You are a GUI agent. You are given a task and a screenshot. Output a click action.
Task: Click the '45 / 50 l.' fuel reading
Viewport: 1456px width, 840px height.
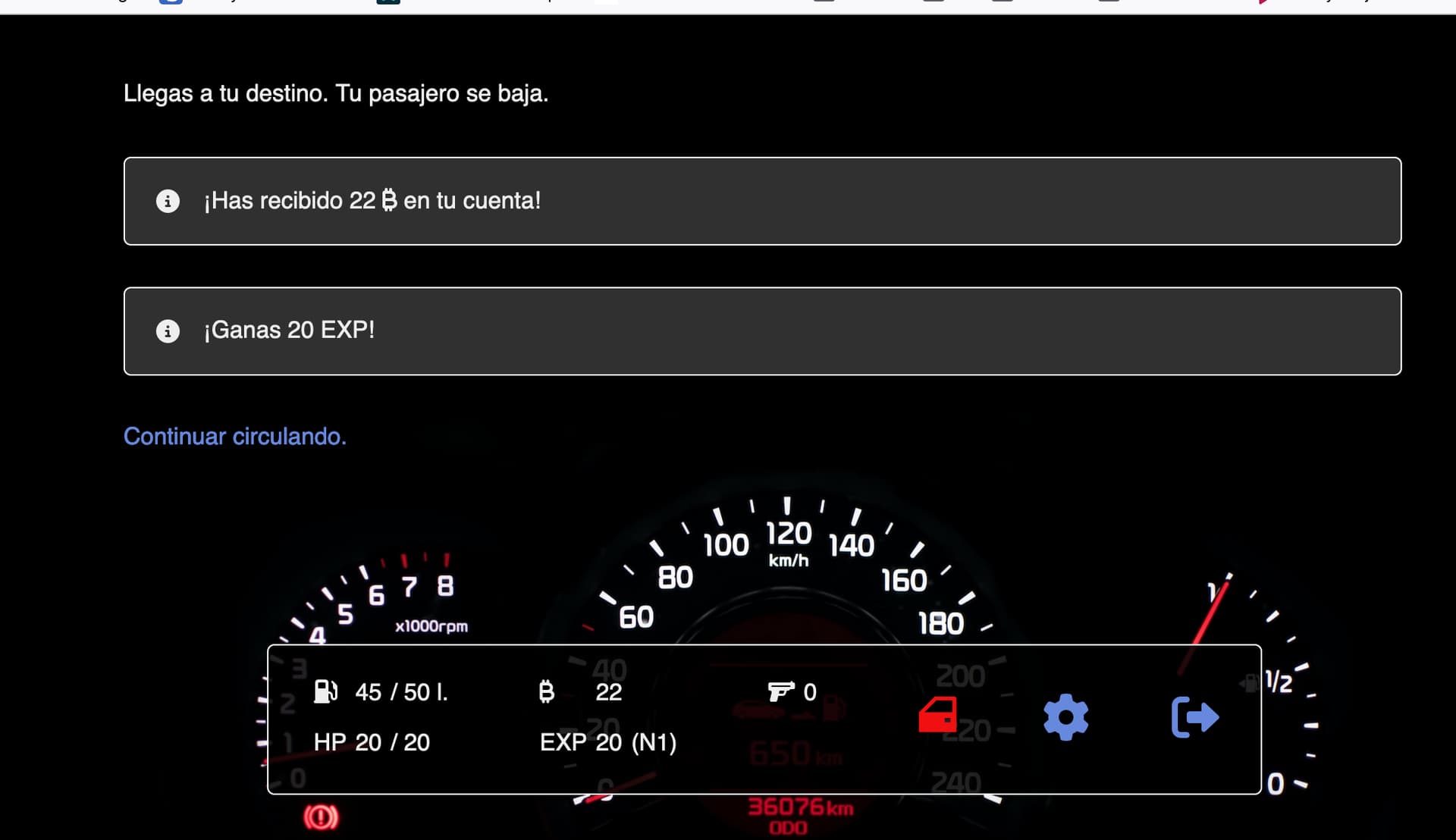pyautogui.click(x=401, y=692)
